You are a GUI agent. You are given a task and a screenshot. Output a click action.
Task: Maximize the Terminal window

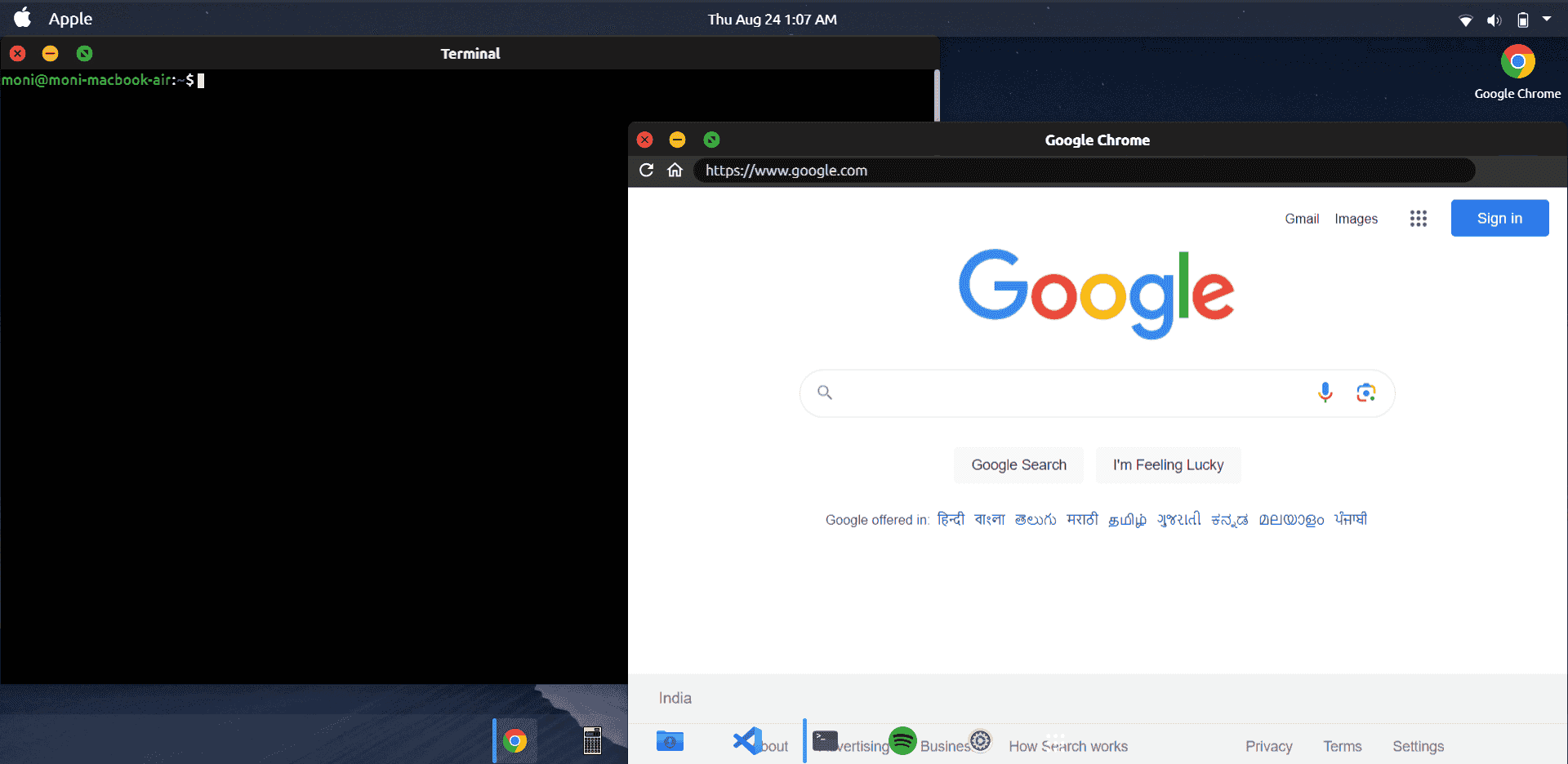tap(84, 53)
